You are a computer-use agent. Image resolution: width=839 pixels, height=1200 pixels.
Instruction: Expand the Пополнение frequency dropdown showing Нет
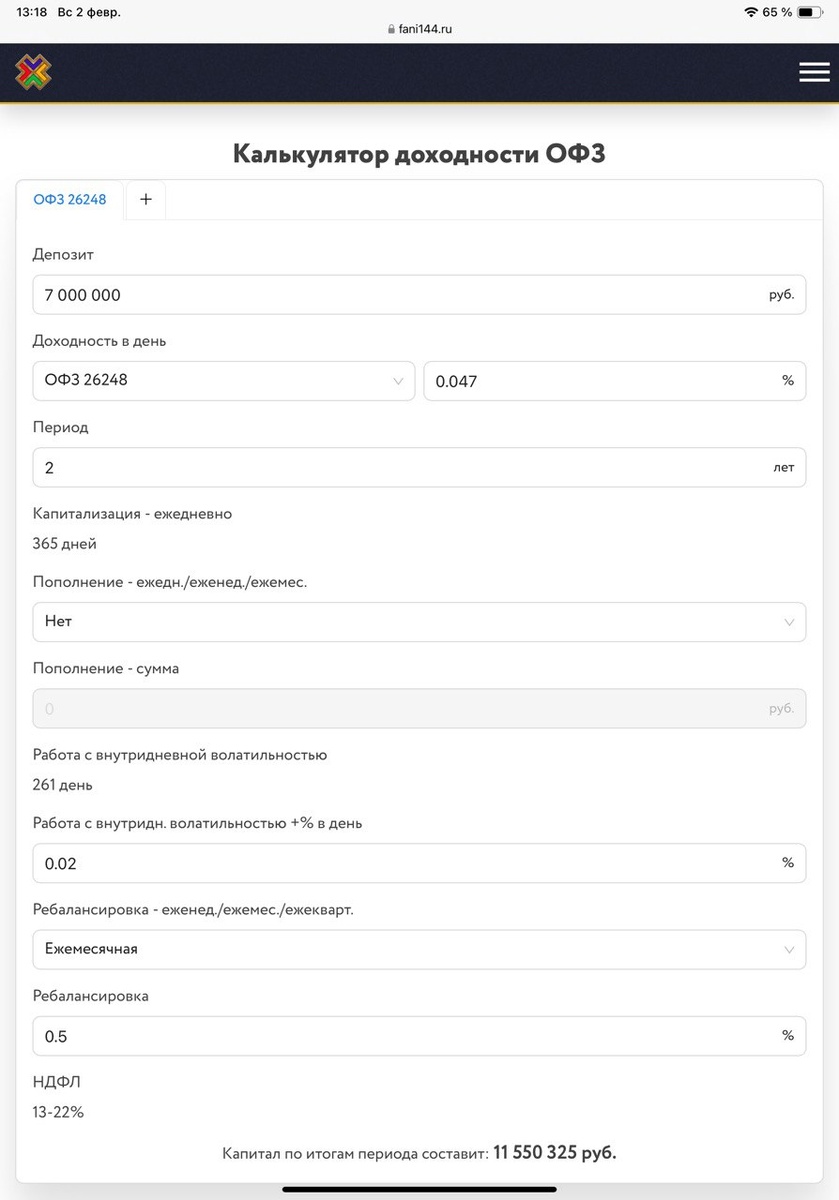pos(419,622)
